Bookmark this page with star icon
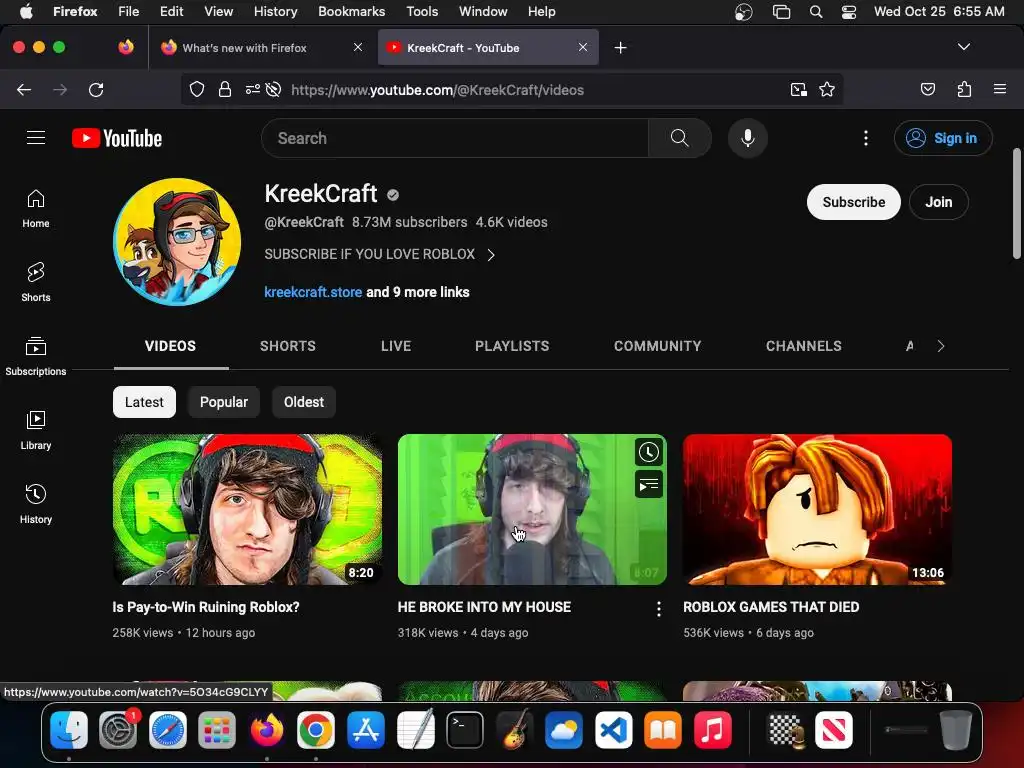 click(827, 89)
